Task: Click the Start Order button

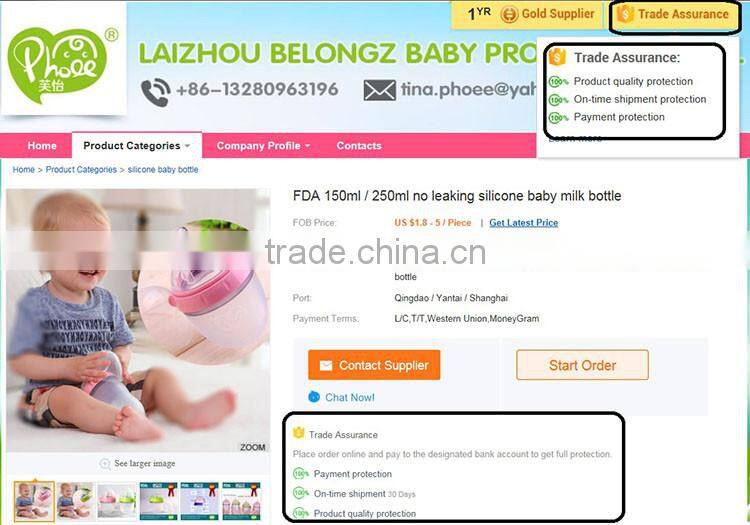Action: pos(582,365)
